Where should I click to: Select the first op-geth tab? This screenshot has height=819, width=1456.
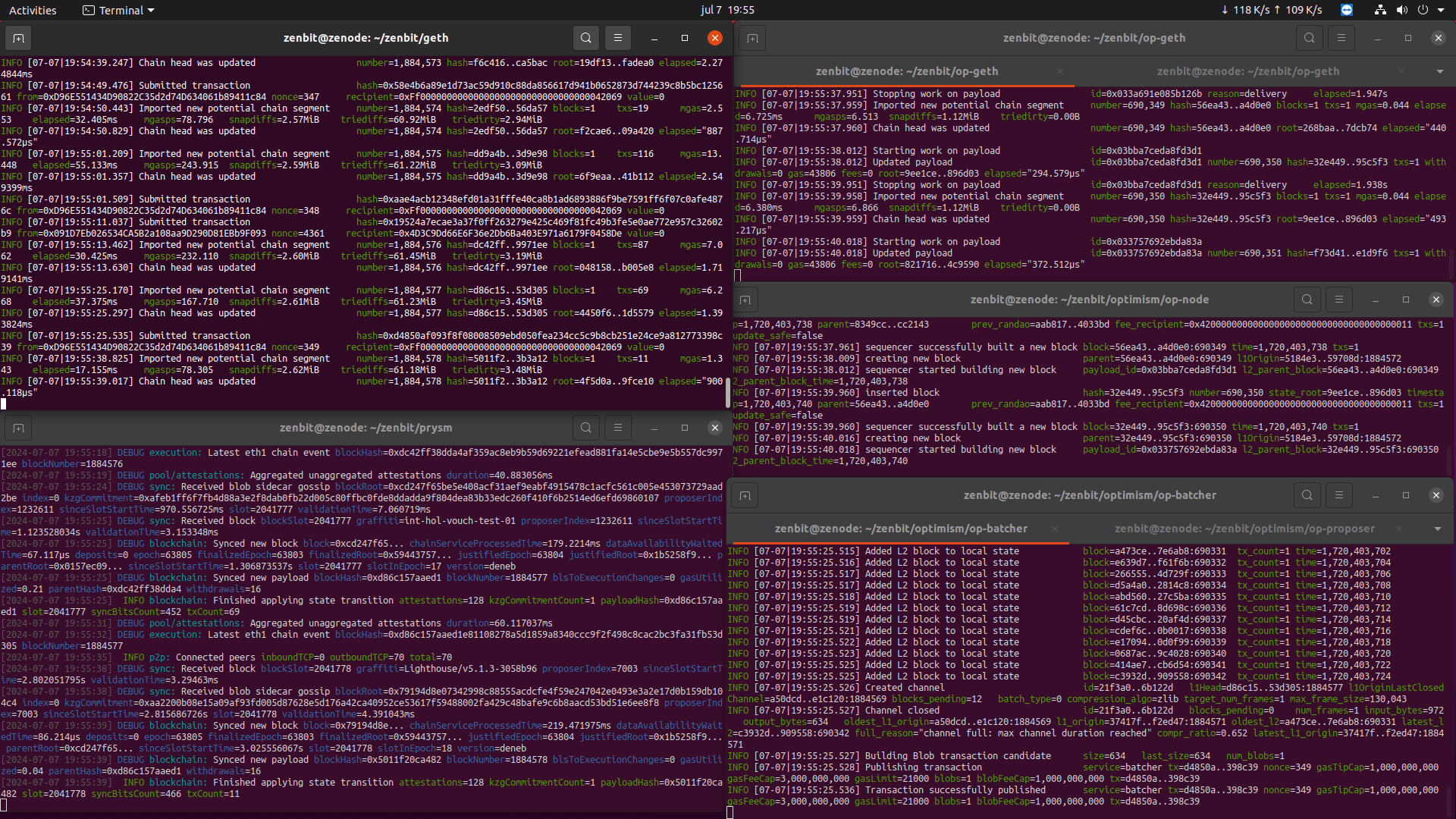[x=907, y=71]
